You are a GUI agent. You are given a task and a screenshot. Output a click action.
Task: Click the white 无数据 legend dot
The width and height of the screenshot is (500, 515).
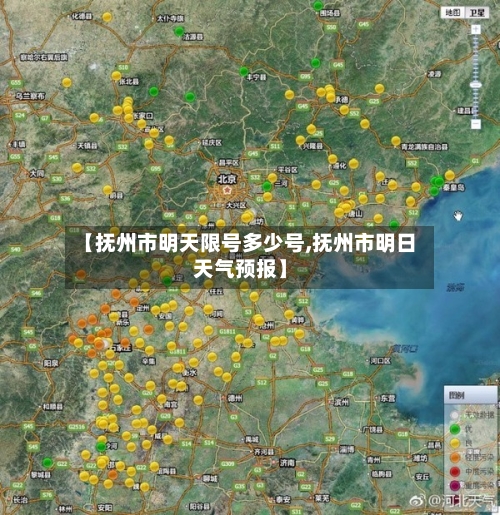point(454,415)
